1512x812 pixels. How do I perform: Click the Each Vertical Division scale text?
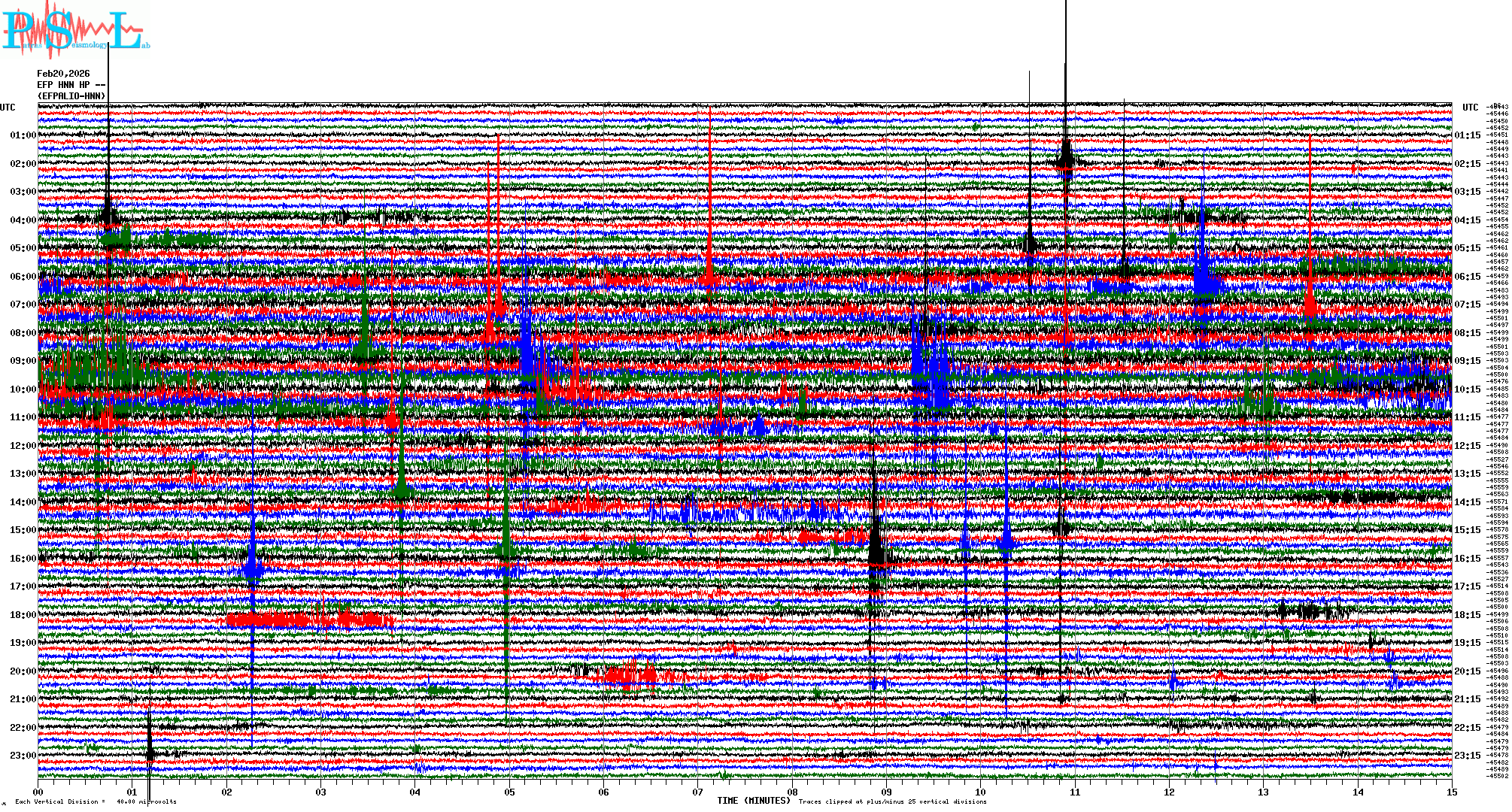(x=96, y=801)
